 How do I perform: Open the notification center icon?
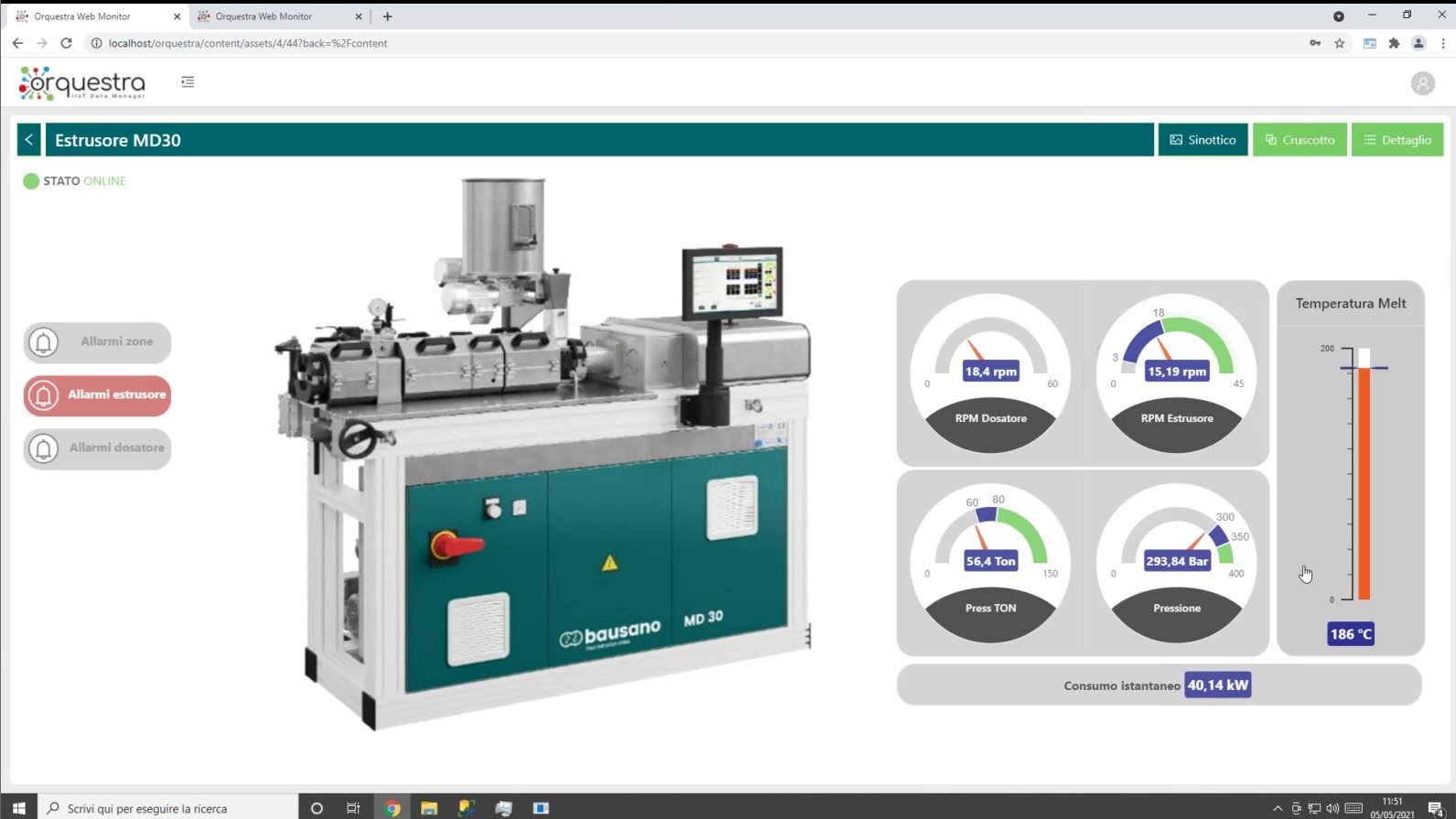(x=1435, y=808)
